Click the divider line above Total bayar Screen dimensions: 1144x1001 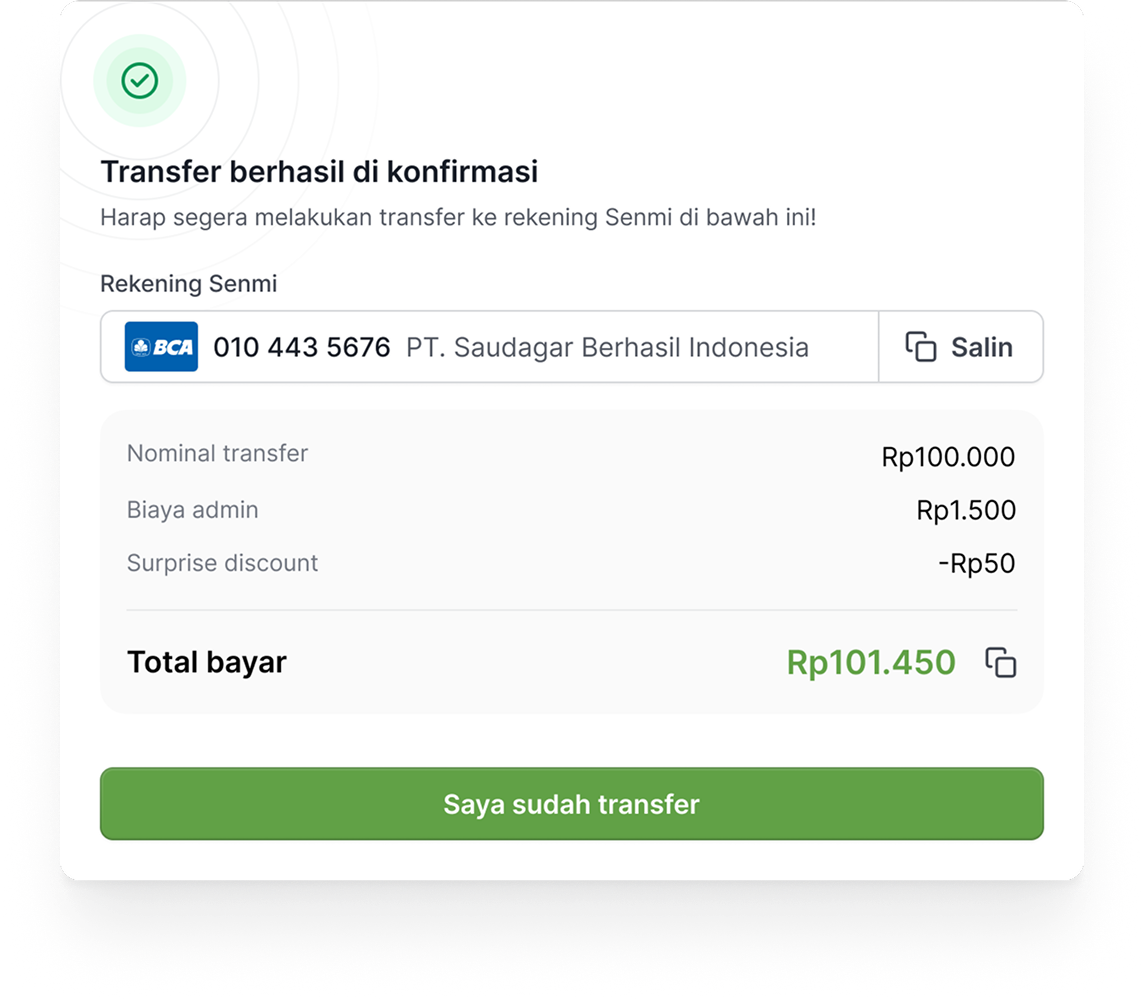pos(571,610)
